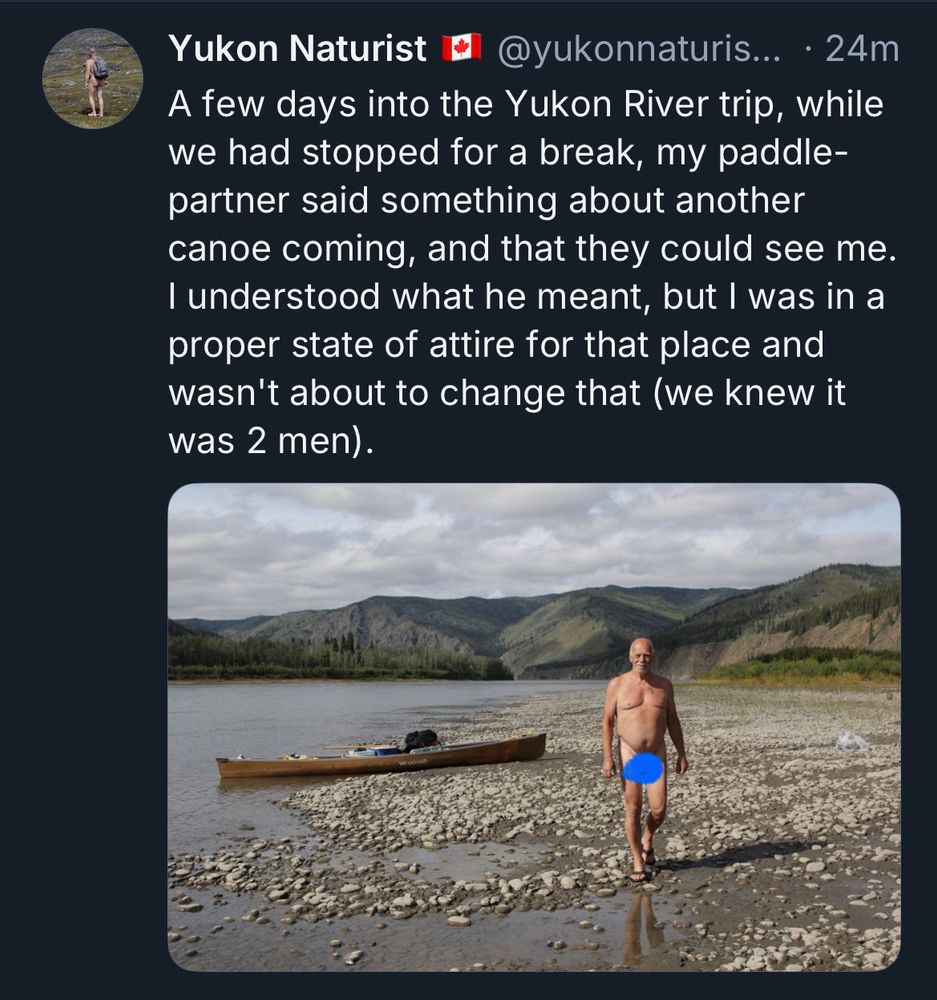Click the text "canoe coming" in the post
Viewport: 937px width, 1000px height.
[293, 249]
